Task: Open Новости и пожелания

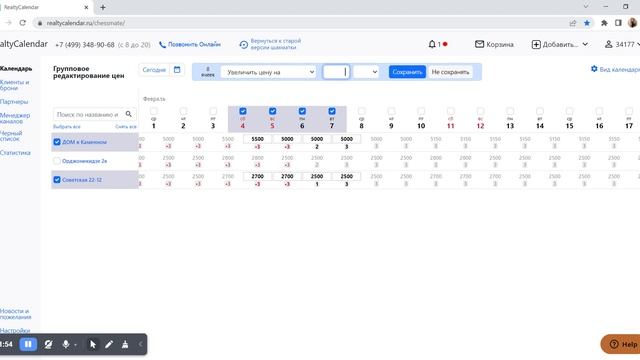Action: [16, 314]
